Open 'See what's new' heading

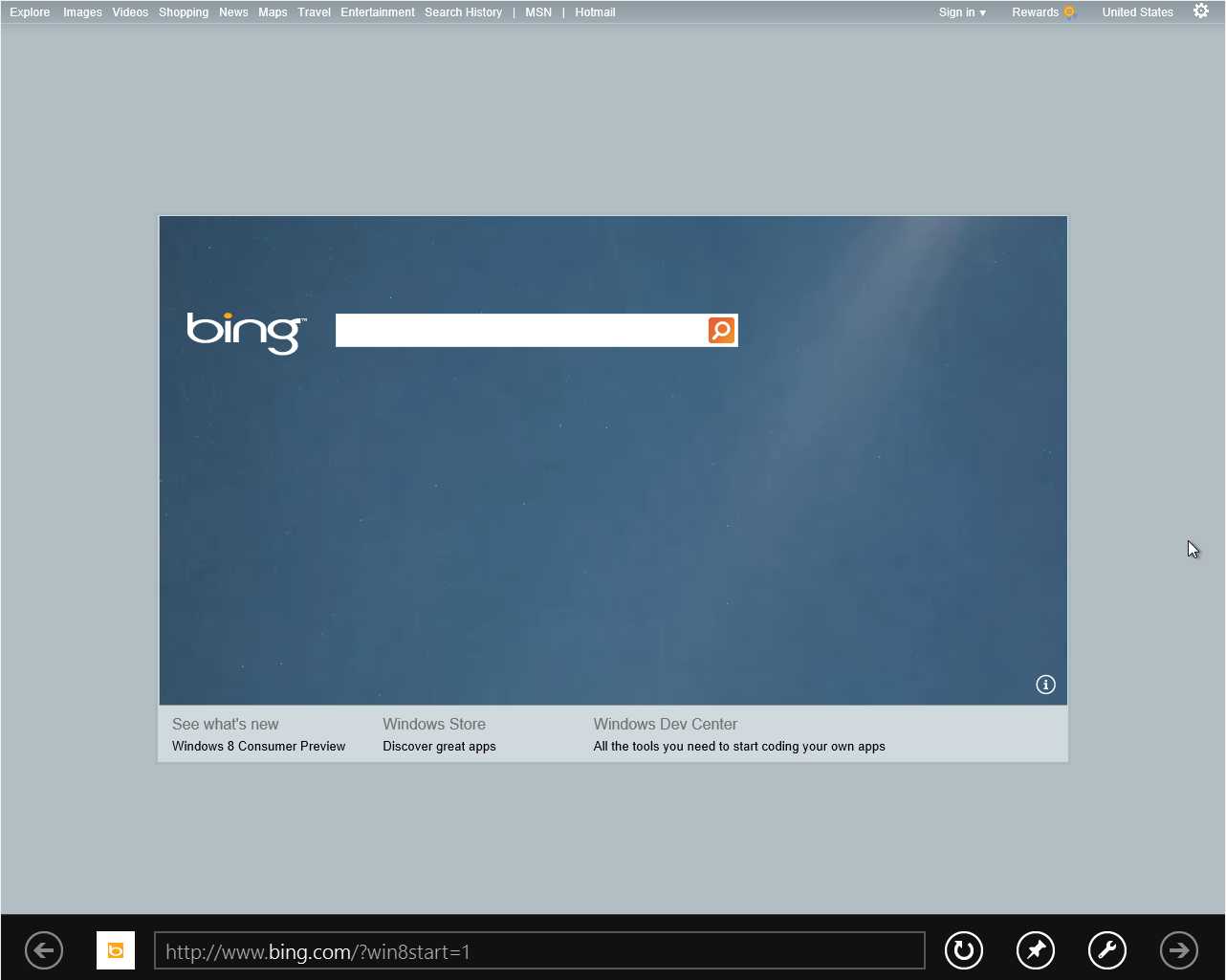point(226,724)
